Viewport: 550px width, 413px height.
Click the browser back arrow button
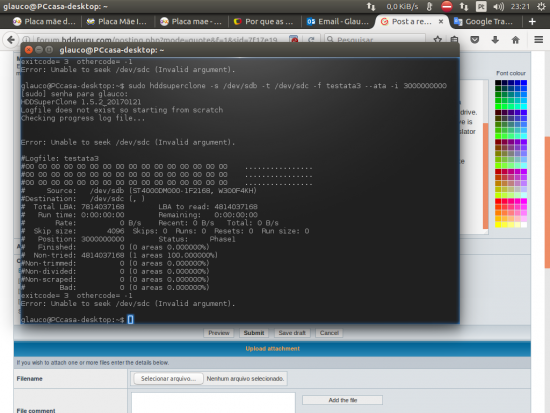point(11,40)
